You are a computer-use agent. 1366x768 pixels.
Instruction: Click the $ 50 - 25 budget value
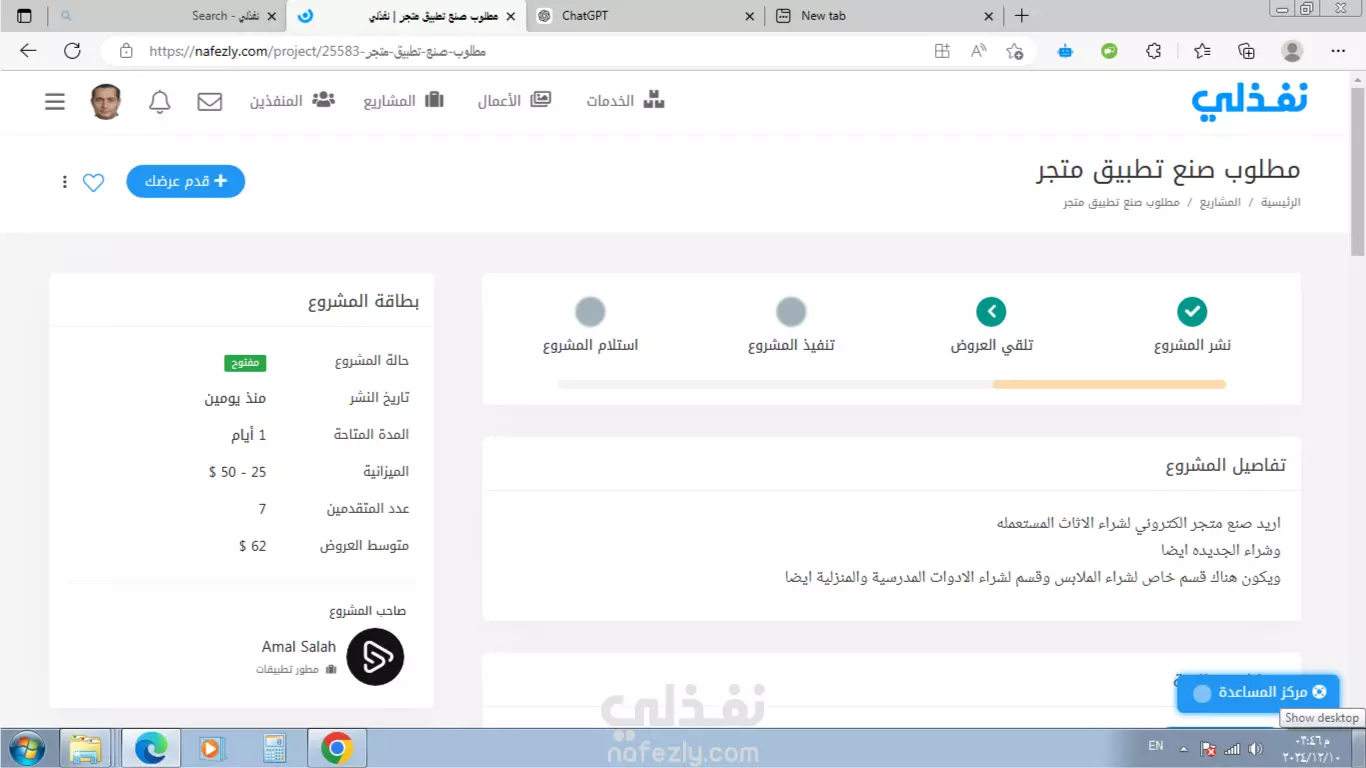coord(238,472)
